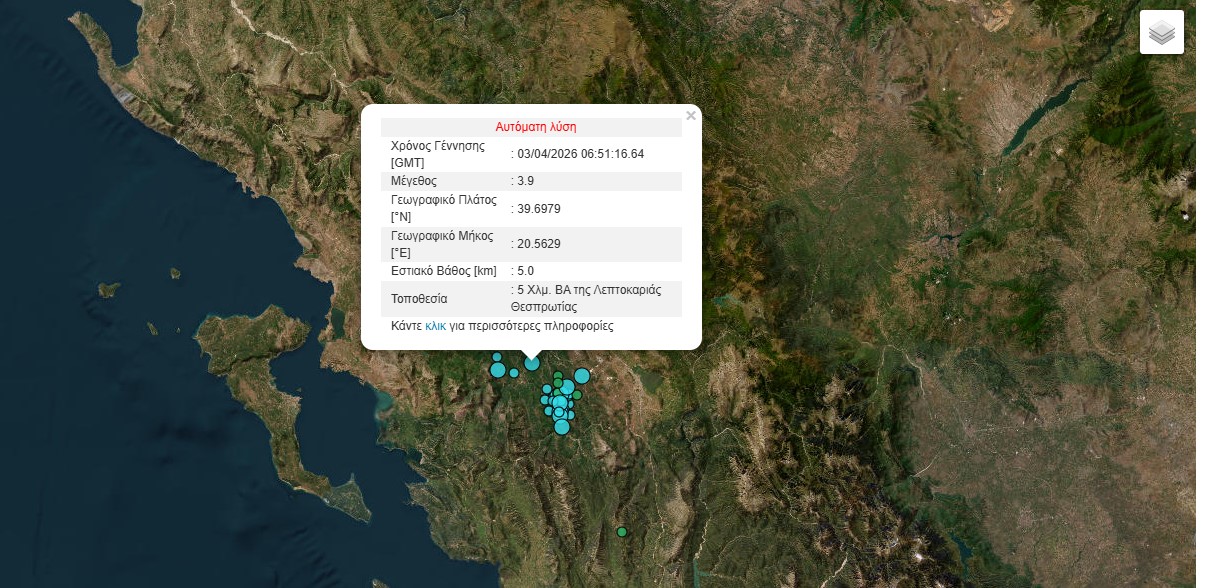Select the large leftmost cyan earthquake marker

(498, 370)
